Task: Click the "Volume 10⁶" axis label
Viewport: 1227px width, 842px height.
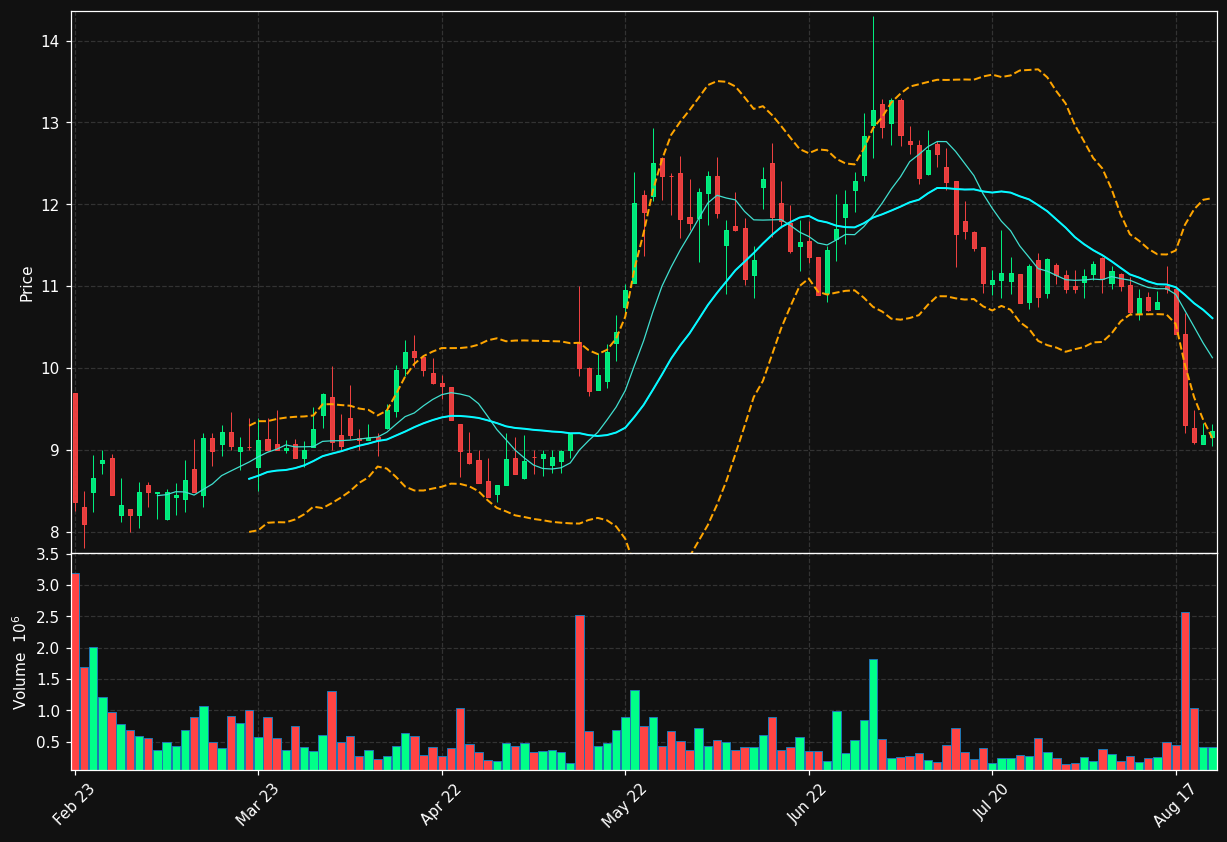Action: pos(21,662)
